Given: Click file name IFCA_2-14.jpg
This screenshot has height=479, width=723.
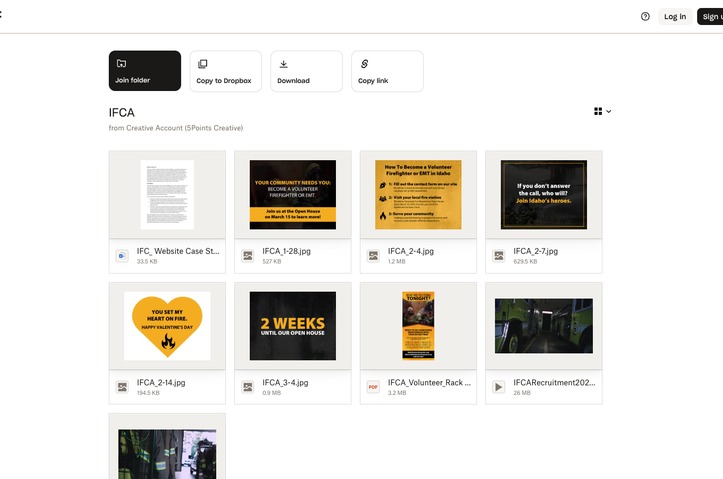Looking at the screenshot, I should (x=161, y=383).
